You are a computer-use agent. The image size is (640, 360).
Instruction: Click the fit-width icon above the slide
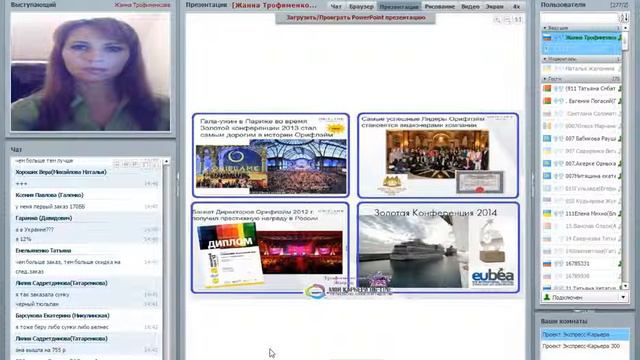point(507,20)
